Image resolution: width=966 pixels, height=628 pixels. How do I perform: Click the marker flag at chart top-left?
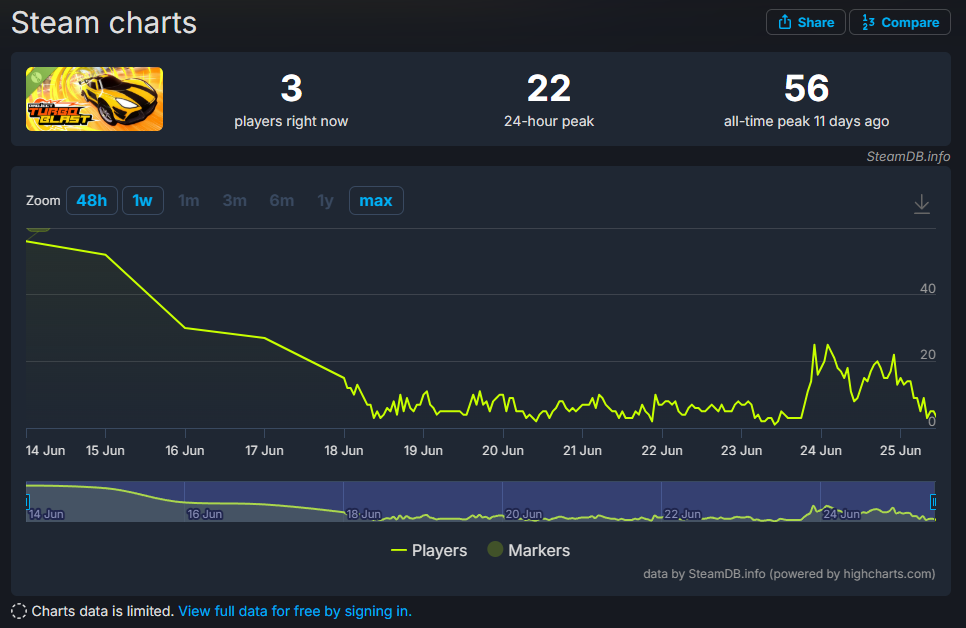coord(38,230)
